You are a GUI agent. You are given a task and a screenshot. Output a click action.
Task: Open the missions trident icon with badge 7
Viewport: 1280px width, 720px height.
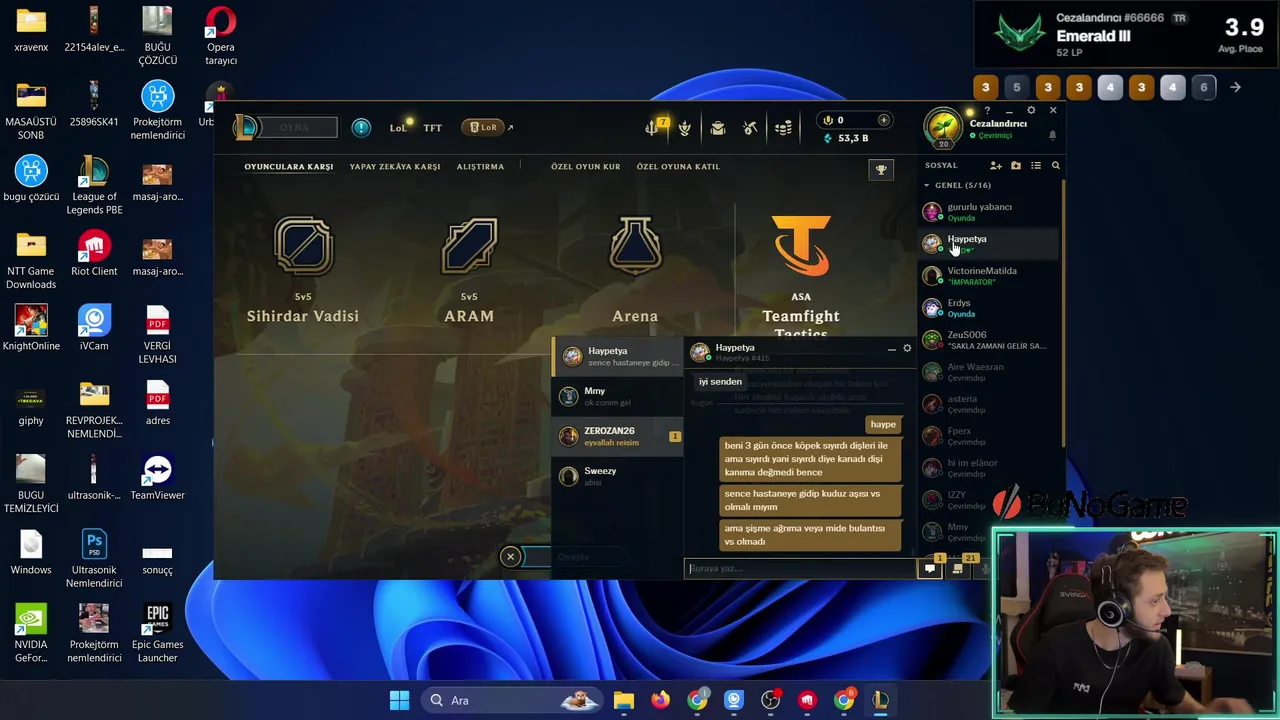pos(654,127)
